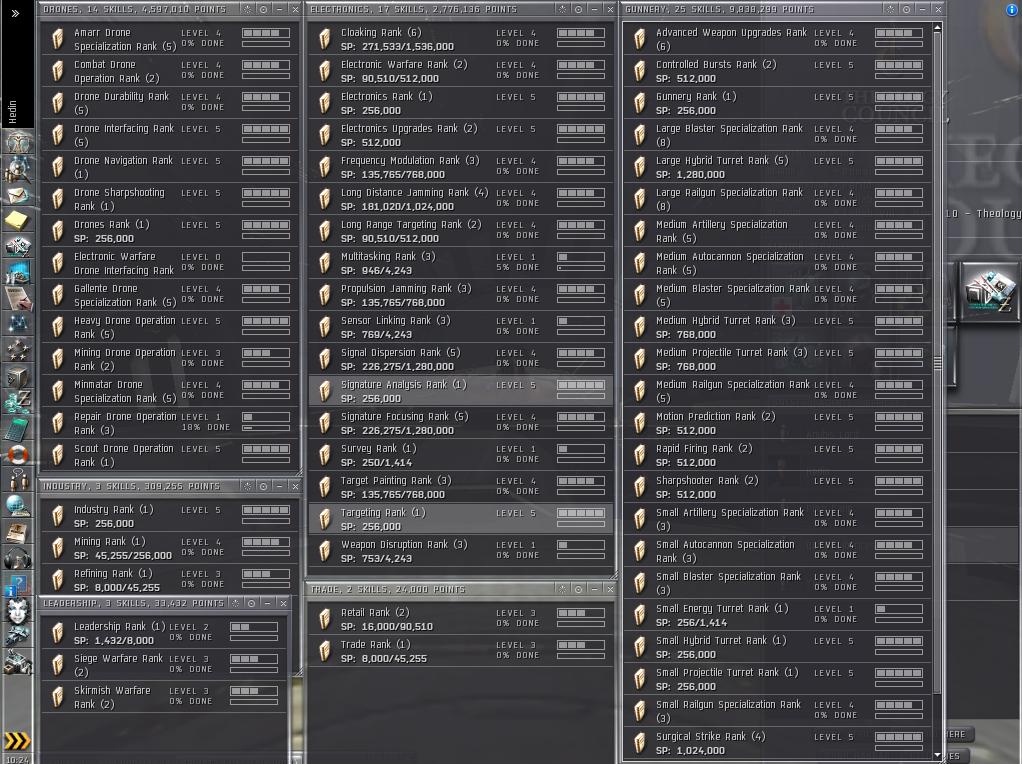Click the blue info icon top right
This screenshot has width=1022, height=764.
tap(1012, 9)
